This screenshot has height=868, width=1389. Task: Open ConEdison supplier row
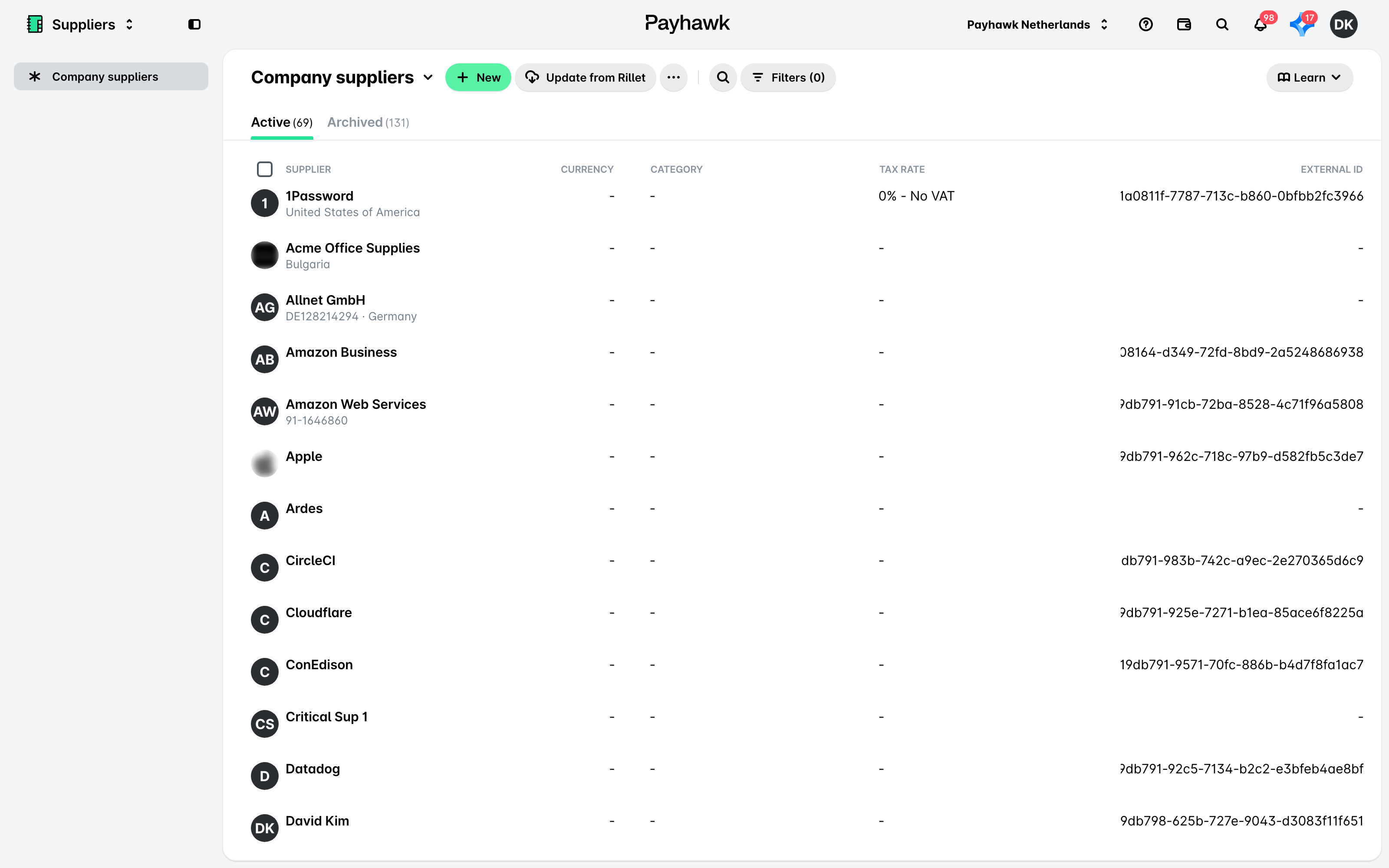(807, 672)
